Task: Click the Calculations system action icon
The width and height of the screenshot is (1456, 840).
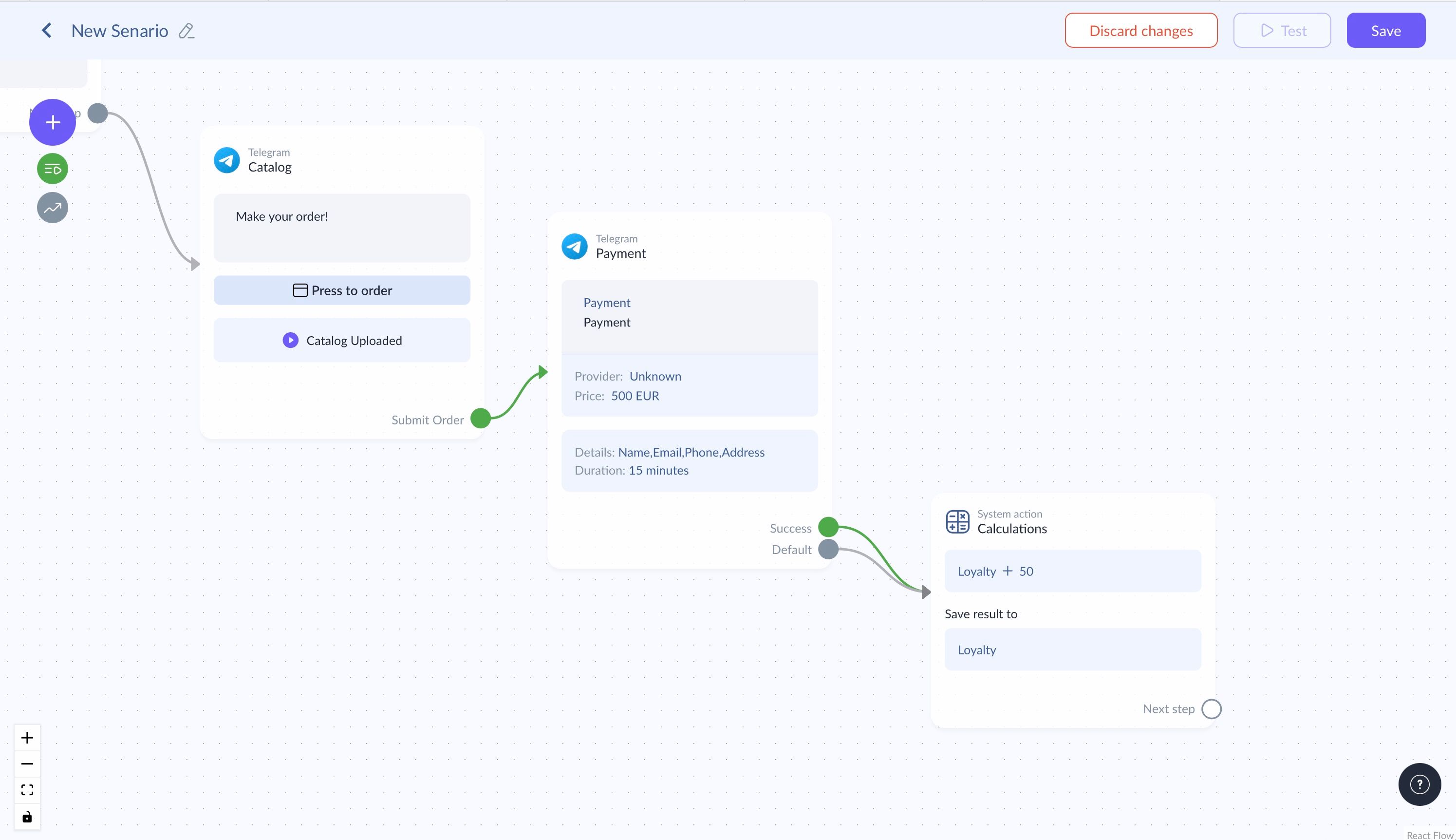Action: tap(957, 521)
